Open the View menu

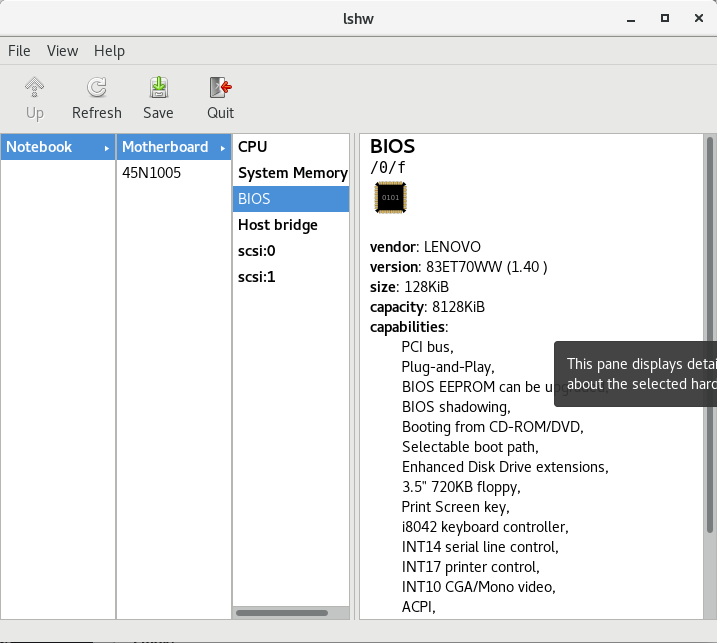pos(62,51)
